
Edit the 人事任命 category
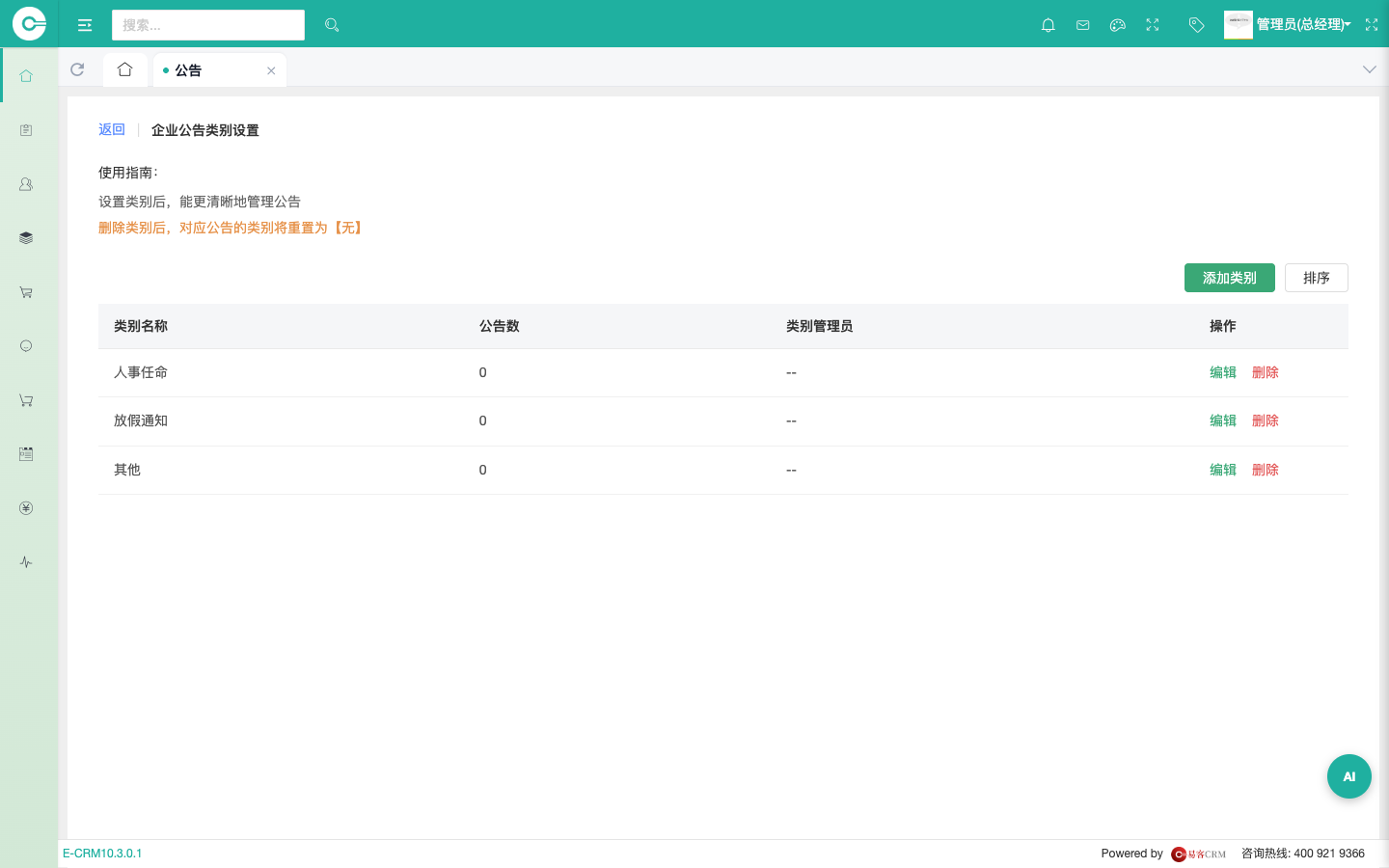click(x=1223, y=372)
